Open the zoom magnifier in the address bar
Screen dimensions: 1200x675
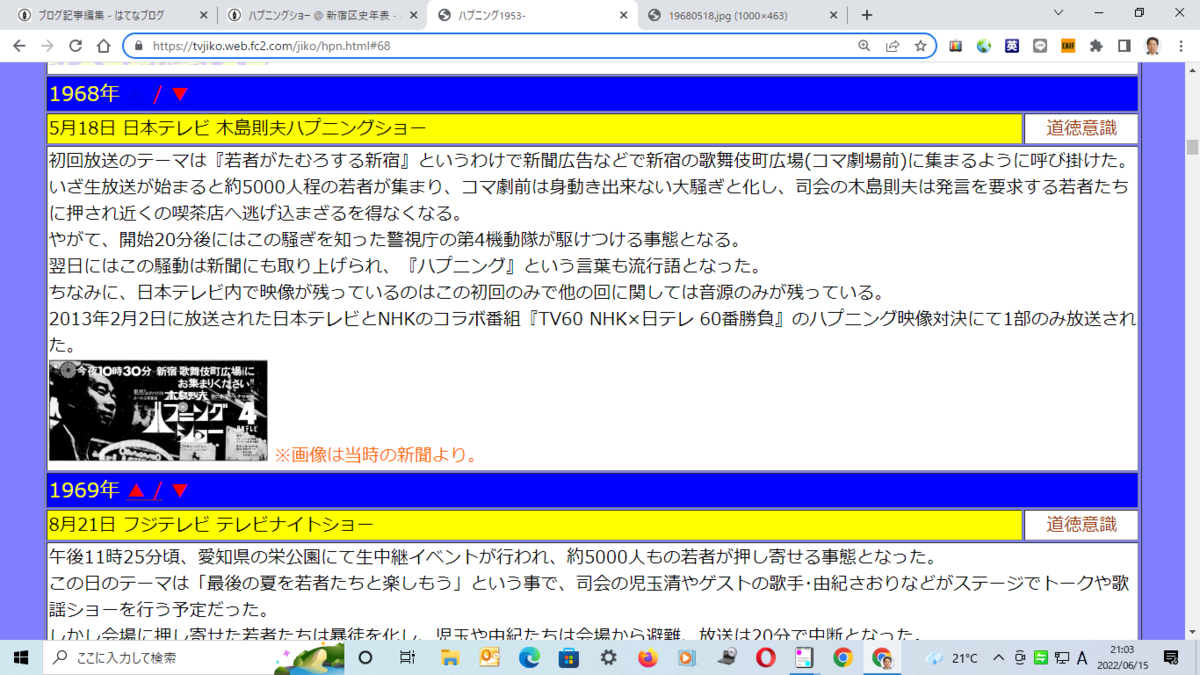864,46
